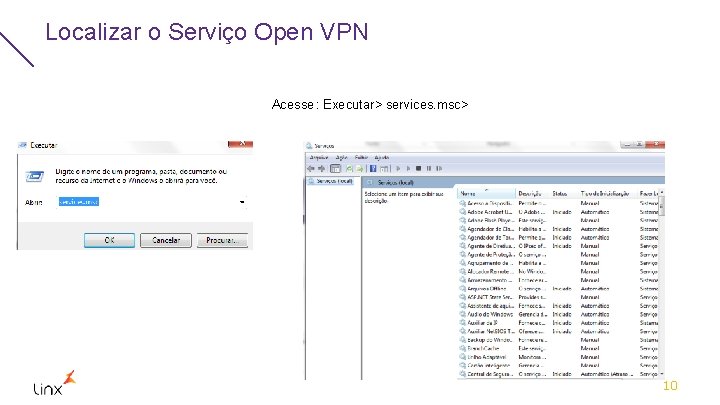
Task: Click the gear icon beside BranchCache
Action: point(462,349)
